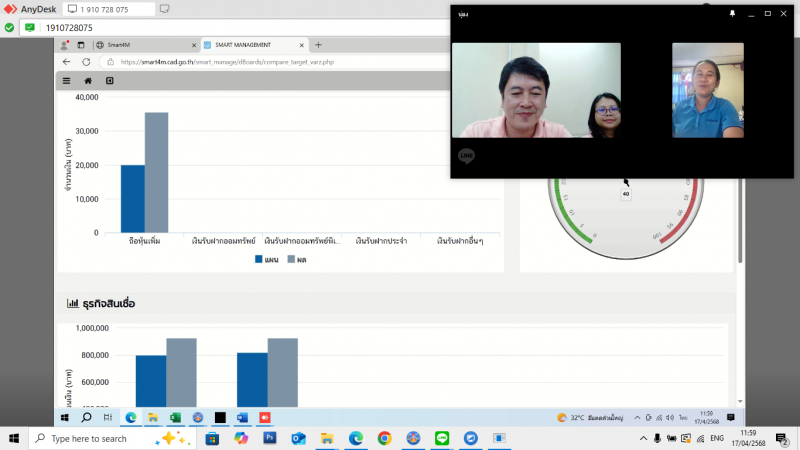
Task: Close the Smart4M browser tab
Action: tap(194, 45)
